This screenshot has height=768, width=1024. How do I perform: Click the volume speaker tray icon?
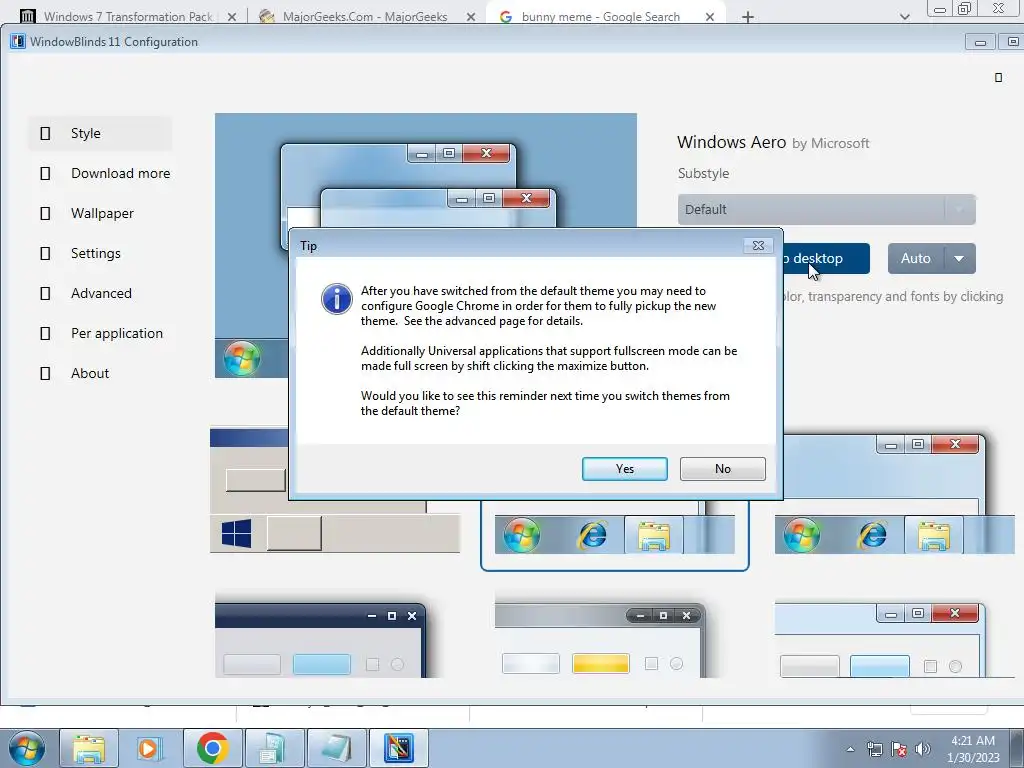[923, 749]
